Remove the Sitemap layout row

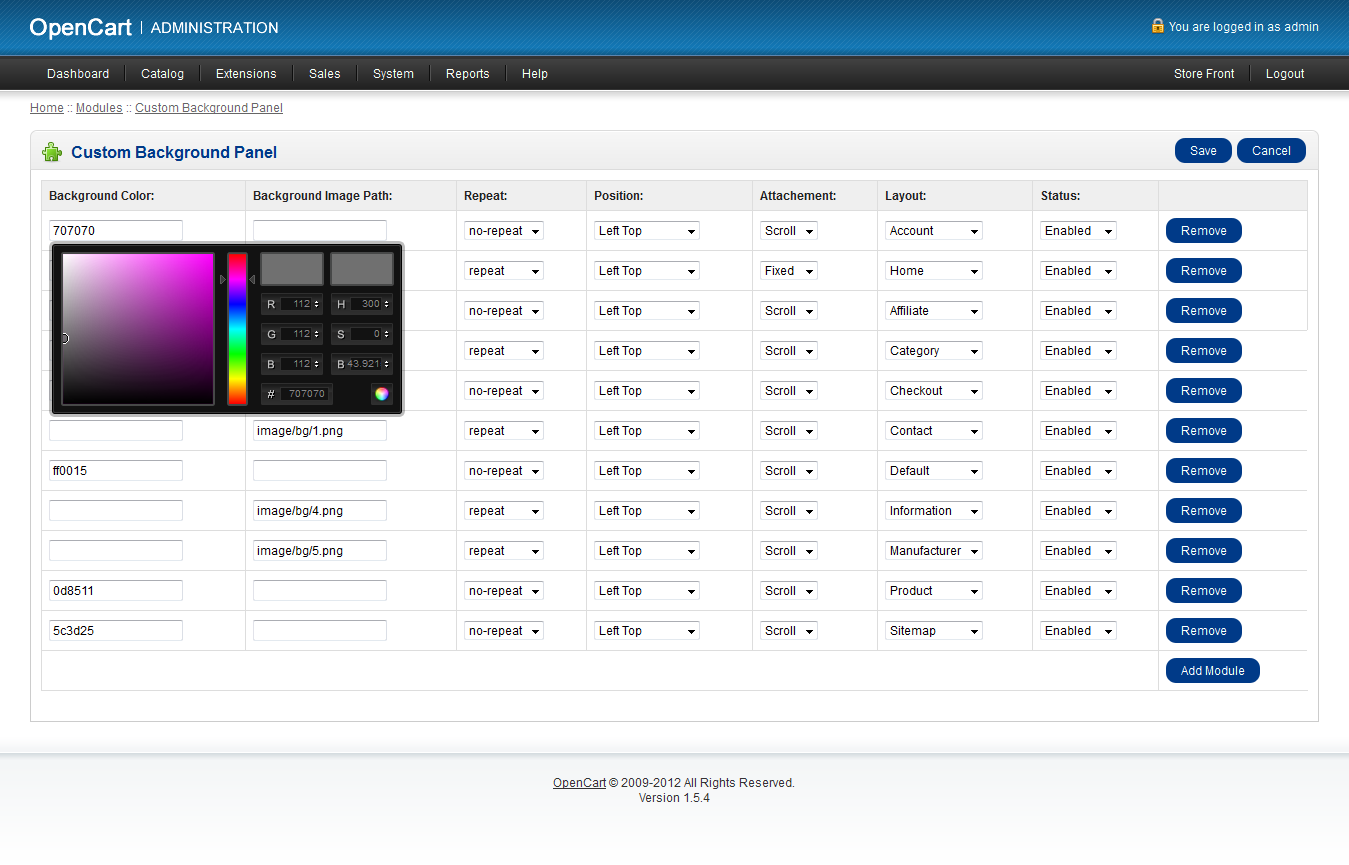click(1203, 631)
